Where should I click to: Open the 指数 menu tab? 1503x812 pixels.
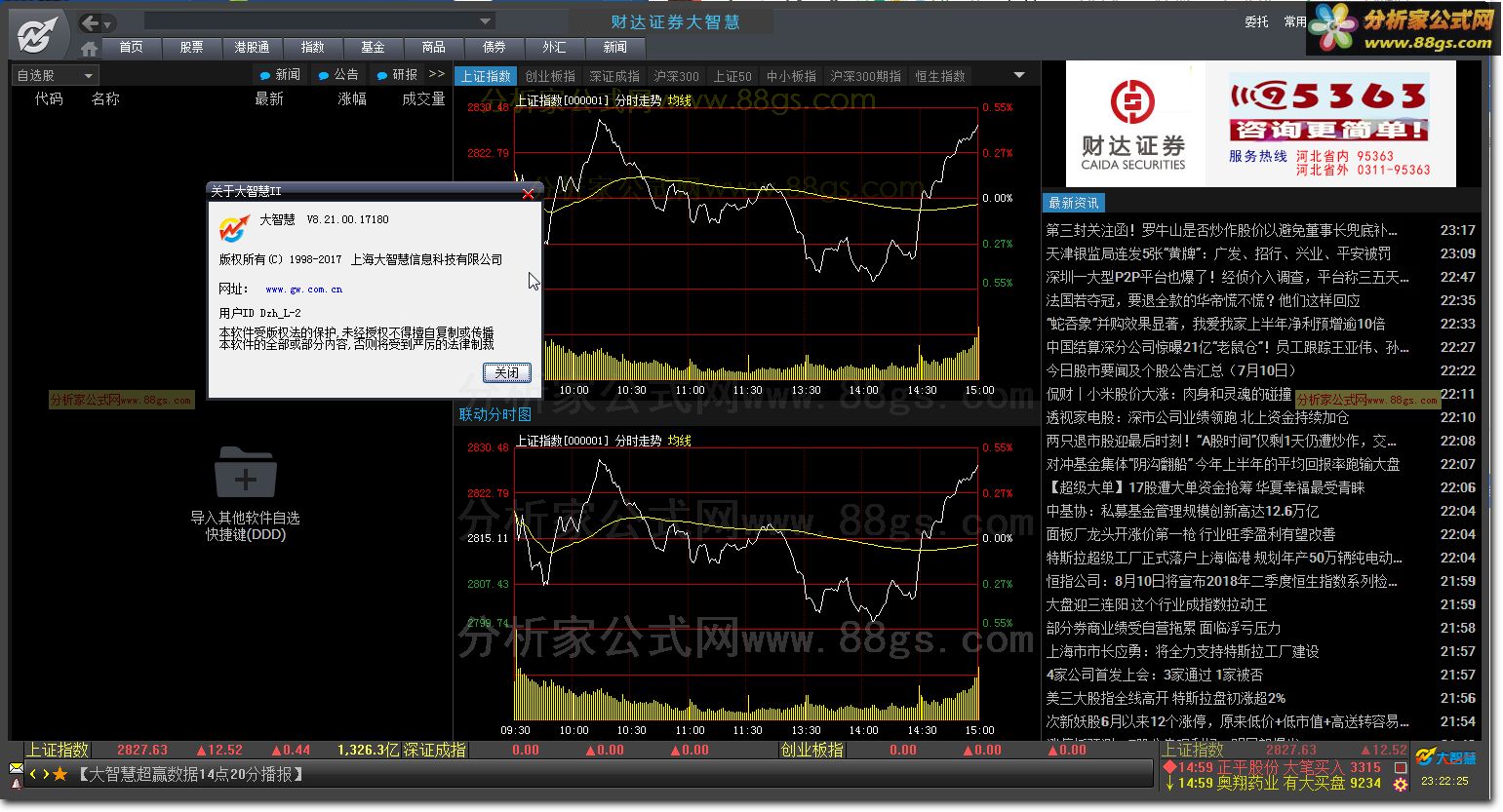click(x=312, y=47)
